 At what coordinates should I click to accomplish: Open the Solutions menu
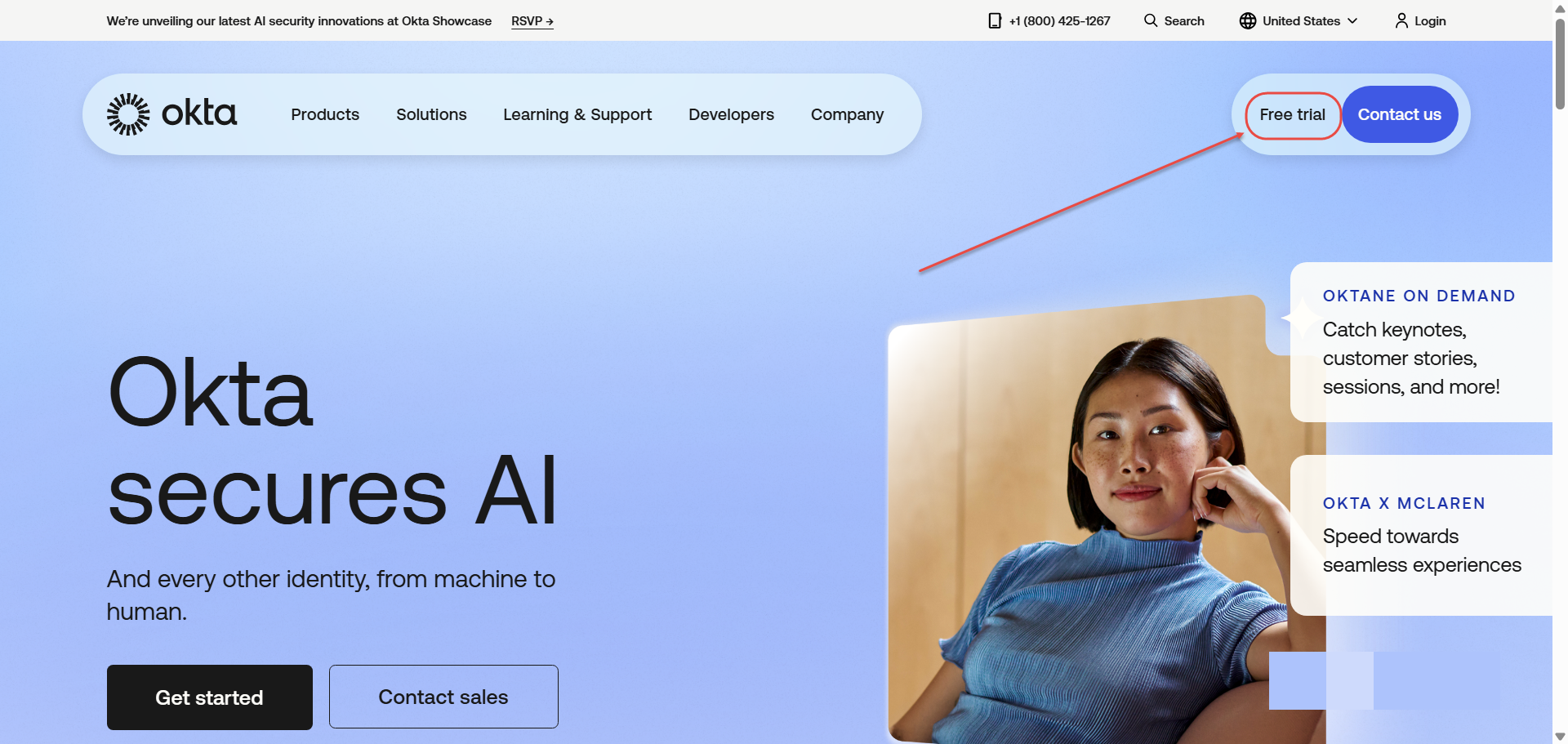(x=431, y=114)
